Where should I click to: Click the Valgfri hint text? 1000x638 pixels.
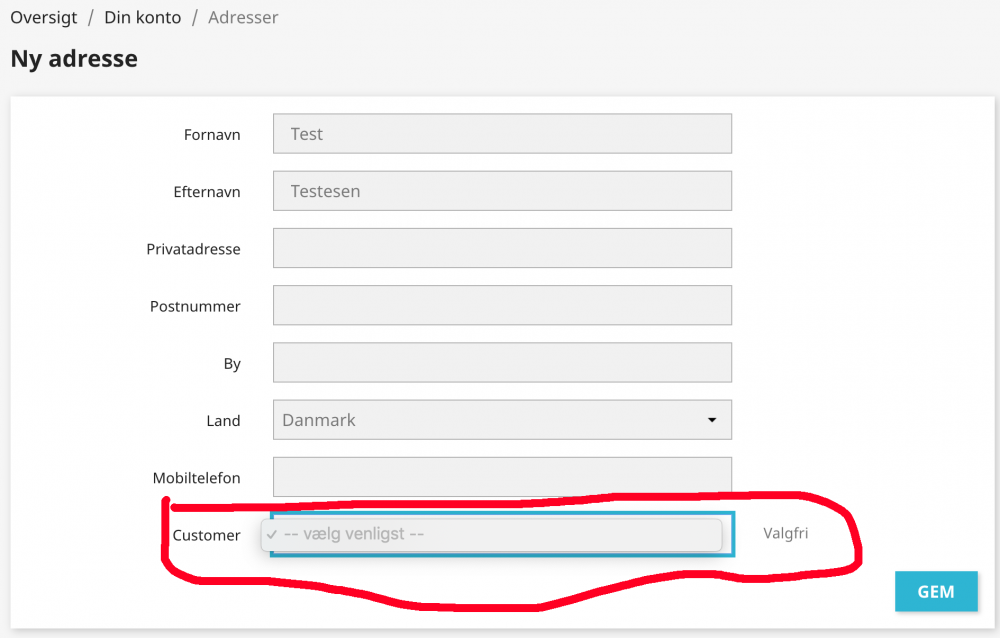coord(785,533)
